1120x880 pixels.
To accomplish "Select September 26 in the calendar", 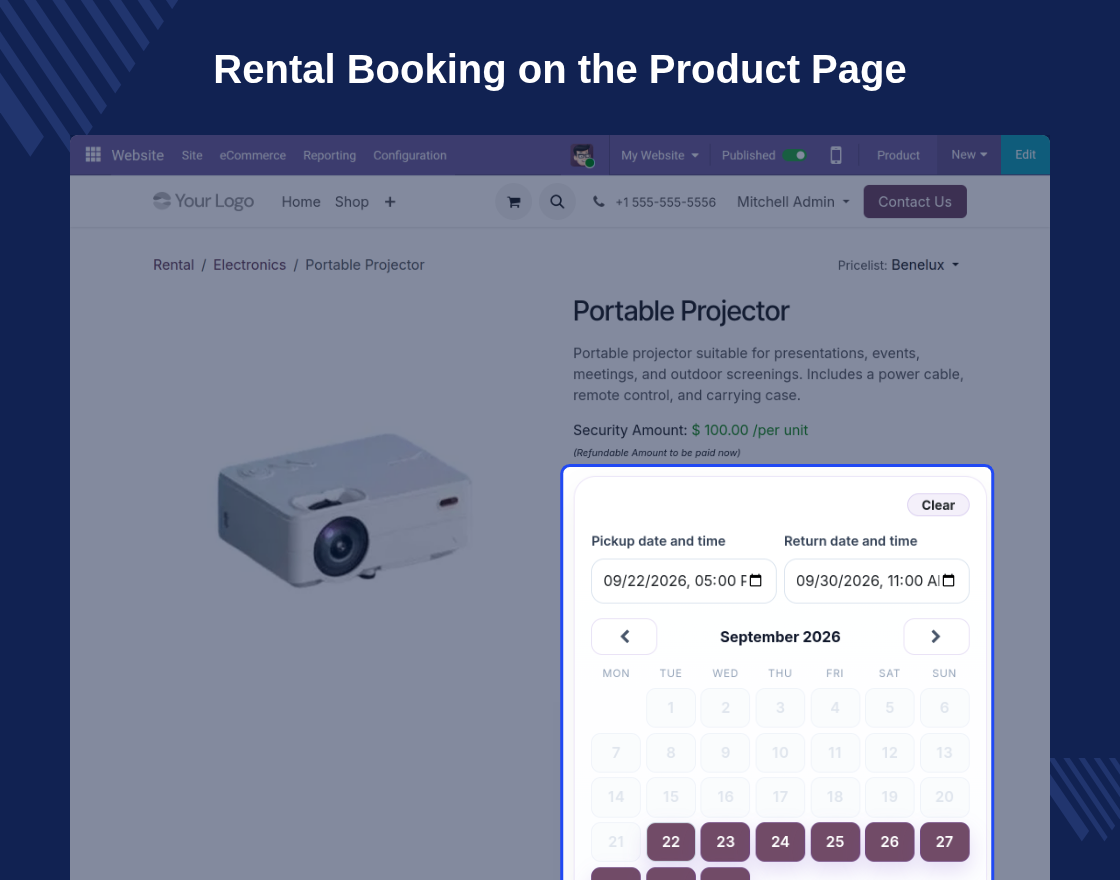I will click(x=889, y=841).
